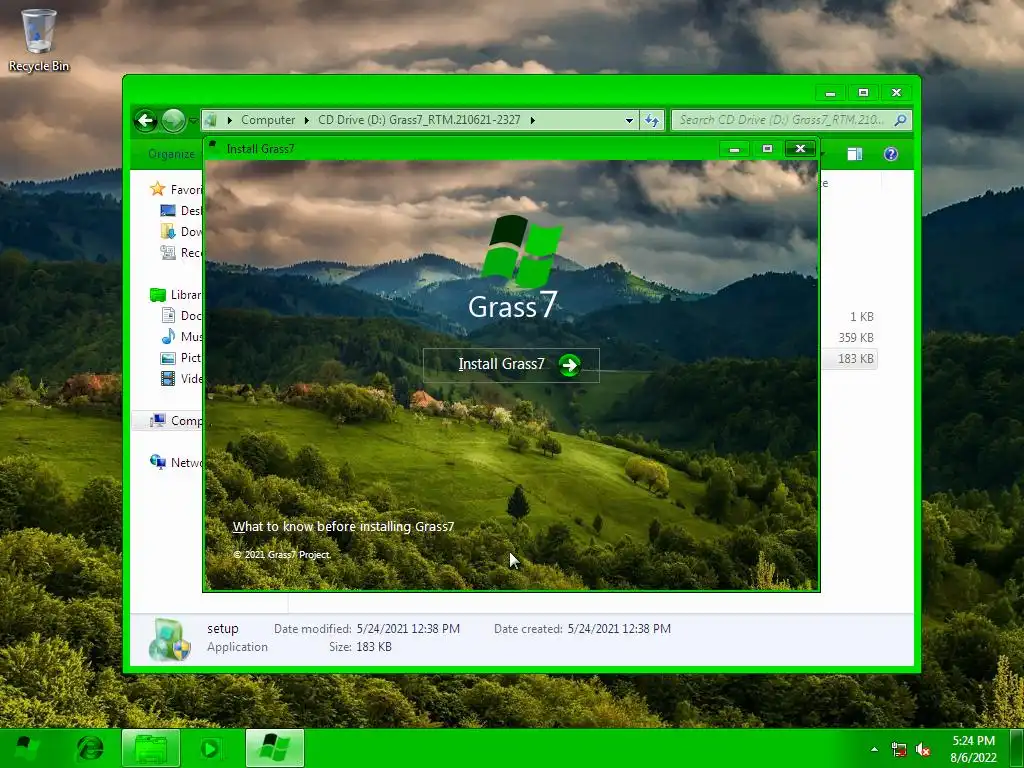
Task: Click Date modified value in details pane
Action: (x=408, y=628)
